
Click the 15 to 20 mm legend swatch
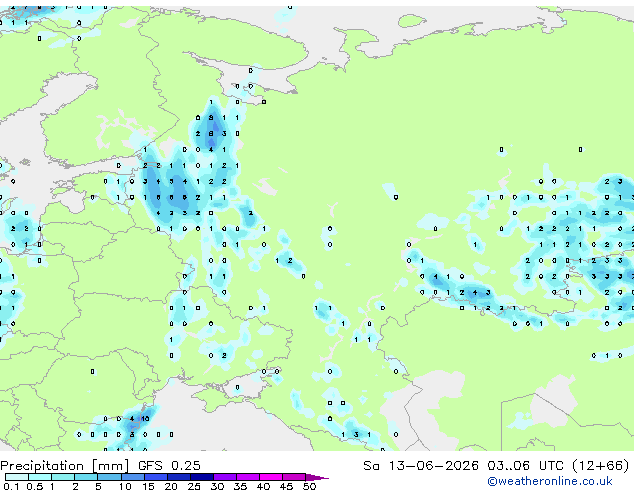tap(156, 477)
